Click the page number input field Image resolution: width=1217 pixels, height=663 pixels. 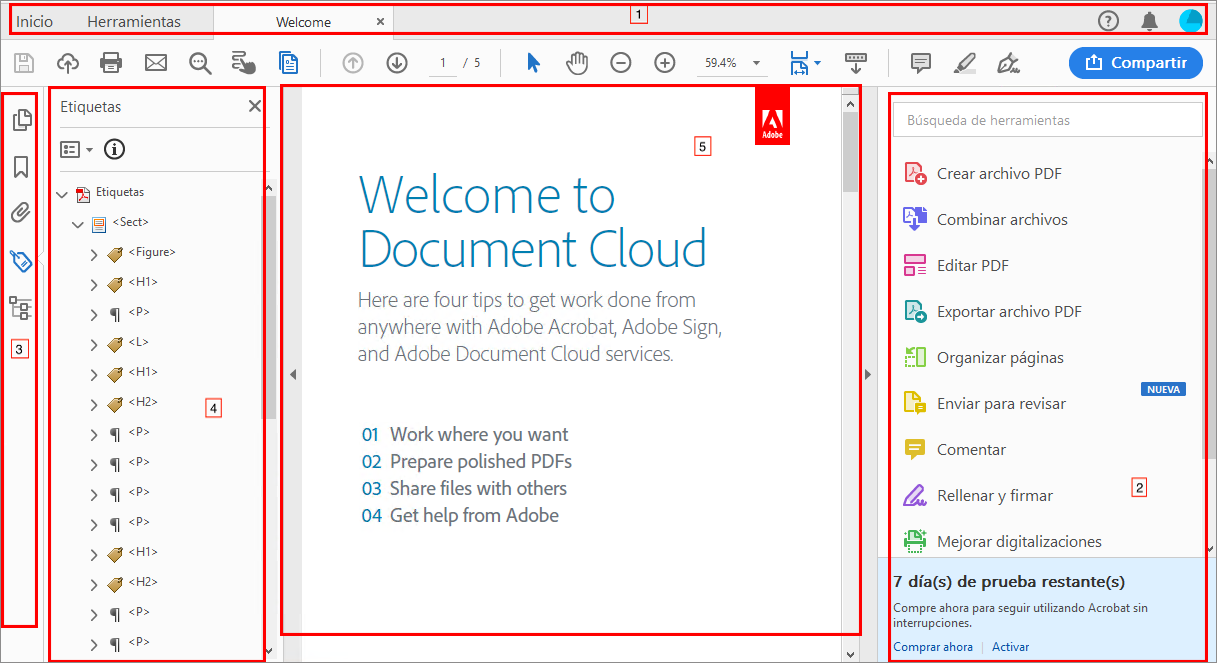442,63
